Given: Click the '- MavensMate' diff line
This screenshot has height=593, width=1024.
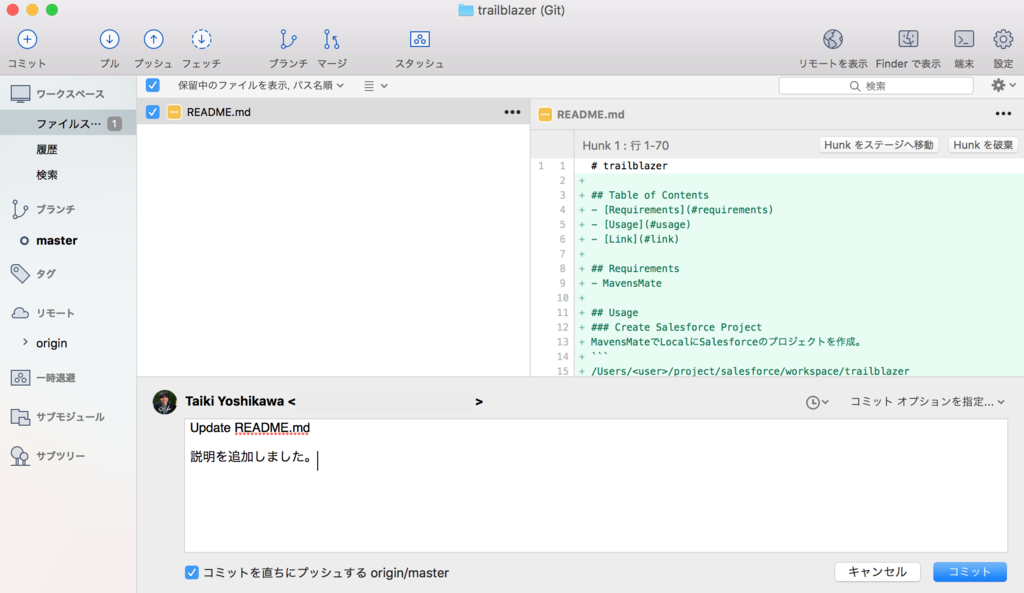Looking at the screenshot, I should point(626,283).
